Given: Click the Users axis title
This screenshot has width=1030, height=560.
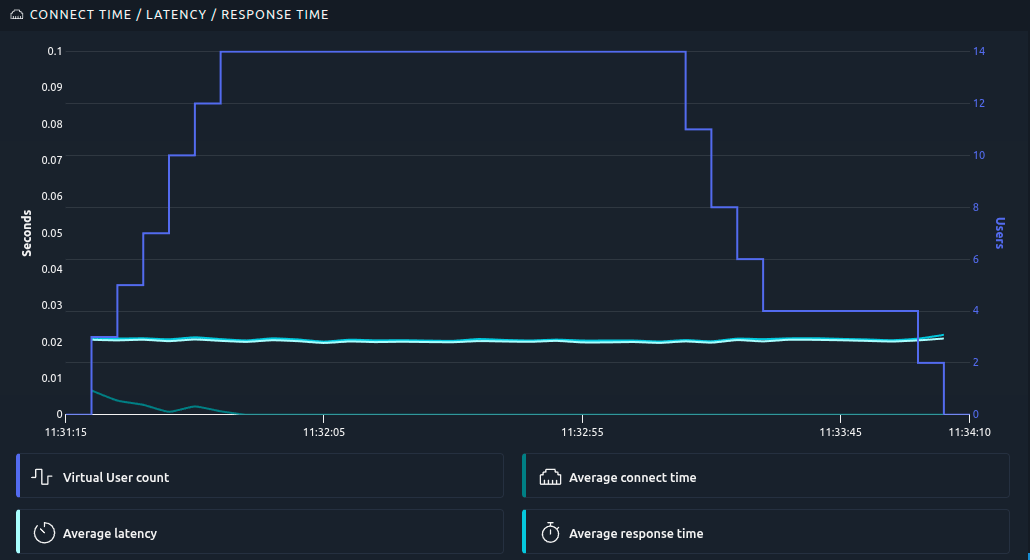Looking at the screenshot, I should pyautogui.click(x=1000, y=233).
